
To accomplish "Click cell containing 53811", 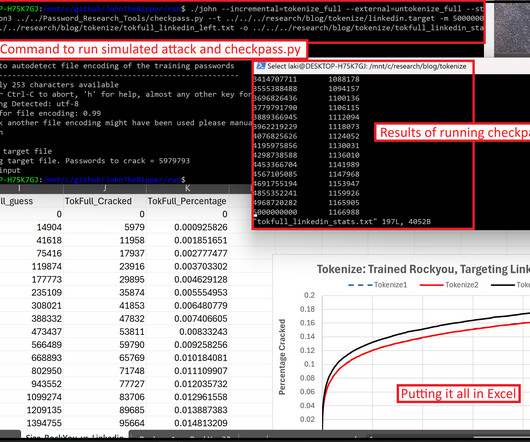I will pos(105,332).
